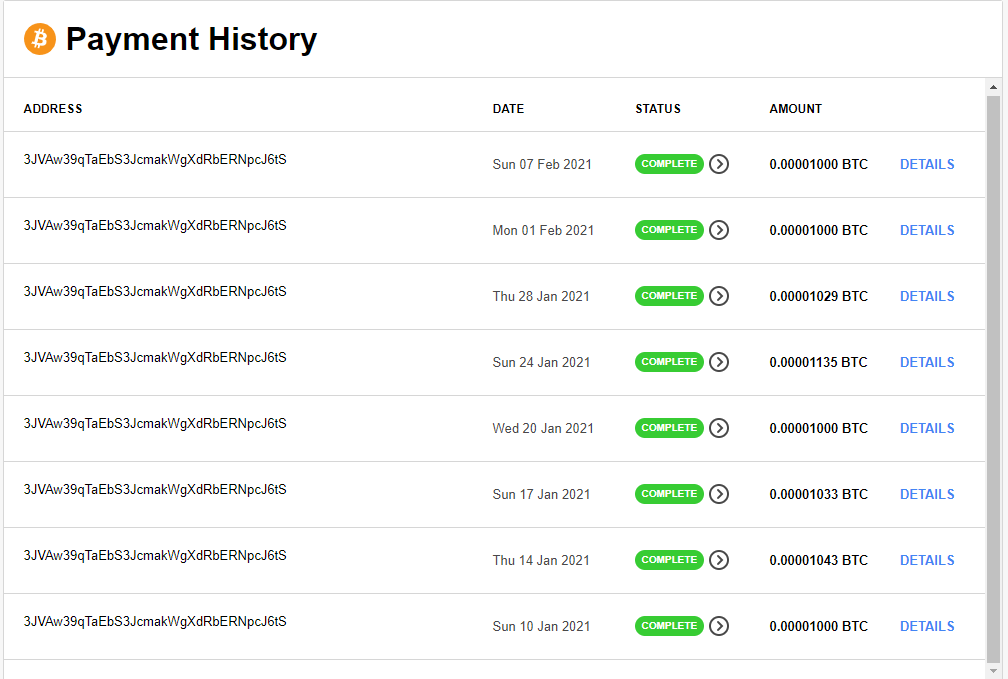This screenshot has height=679, width=1008.
Task: Click amount 0.00001000 BTC on Mon 01 Feb row
Action: click(x=818, y=230)
